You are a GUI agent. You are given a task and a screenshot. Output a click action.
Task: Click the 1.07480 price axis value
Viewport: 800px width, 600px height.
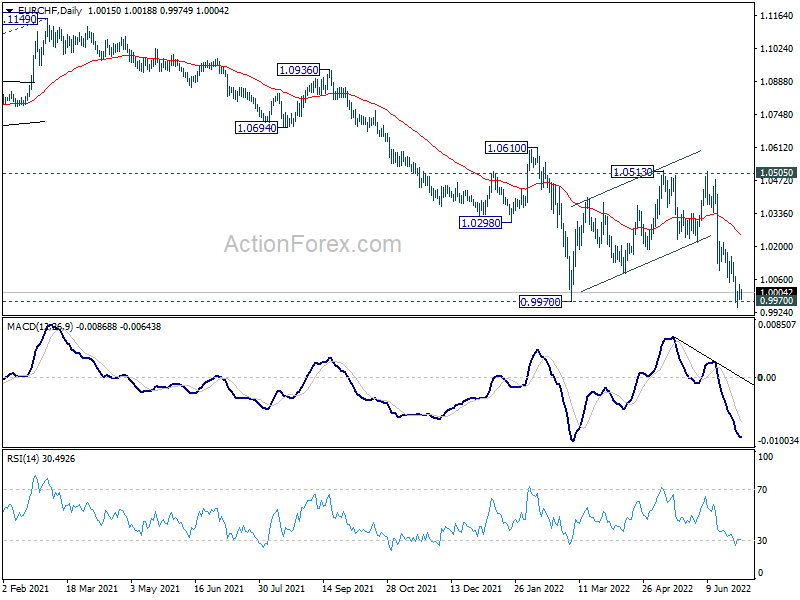[777, 114]
